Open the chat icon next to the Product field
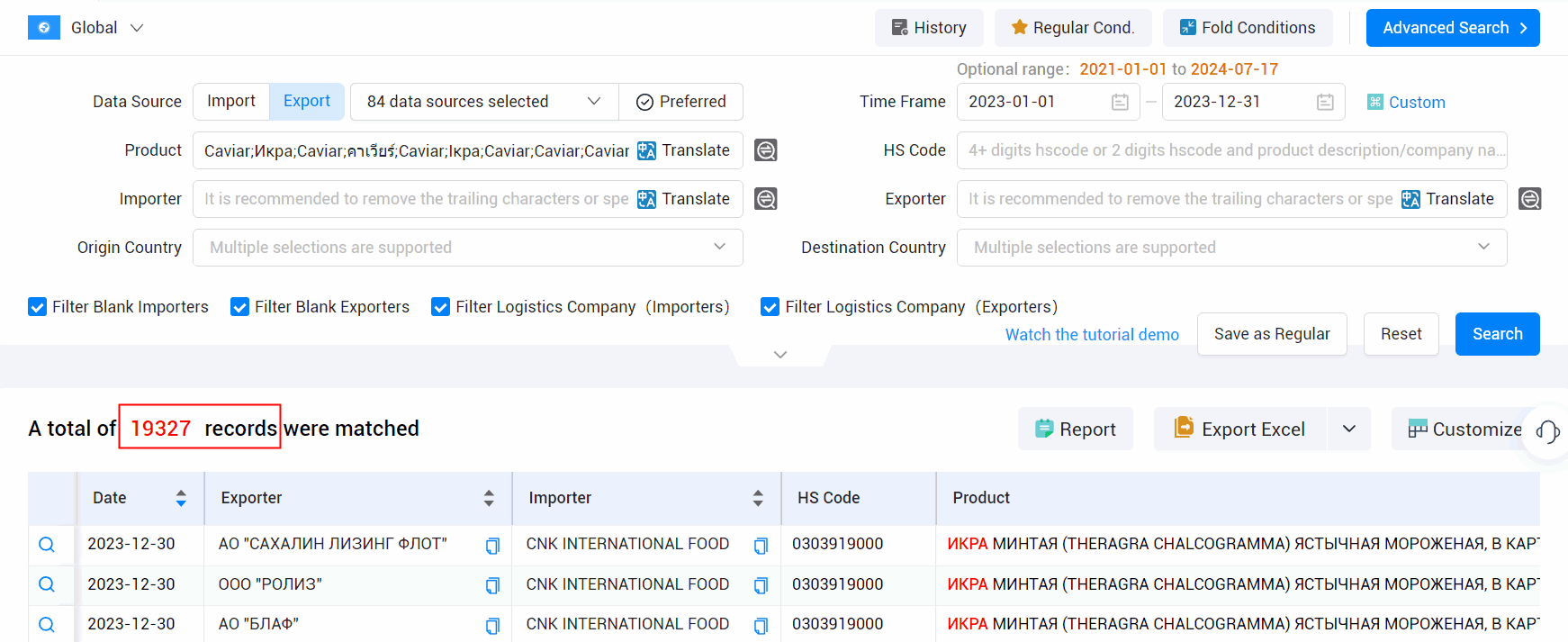The width and height of the screenshot is (1568, 642). coord(766,150)
